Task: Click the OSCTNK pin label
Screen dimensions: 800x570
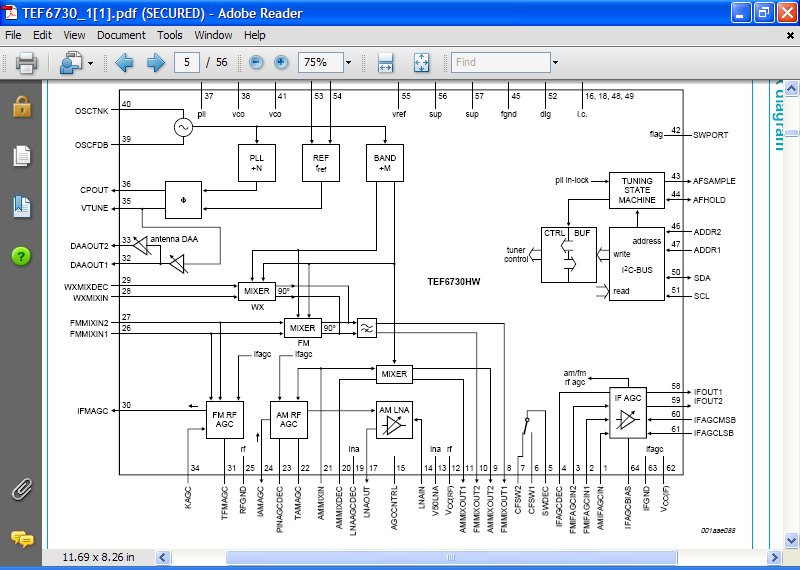Action: pyautogui.click(x=91, y=111)
